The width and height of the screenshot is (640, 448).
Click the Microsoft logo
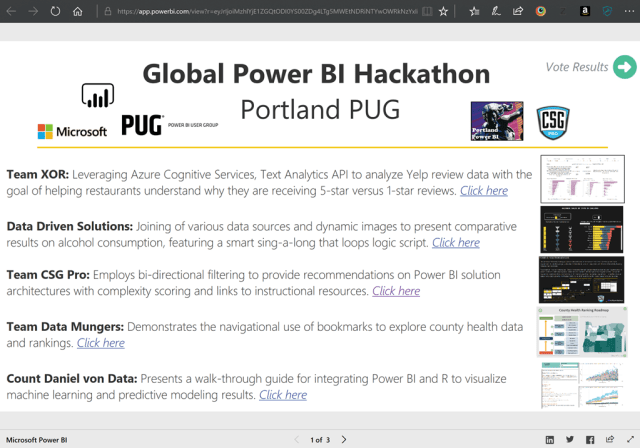pos(72,131)
